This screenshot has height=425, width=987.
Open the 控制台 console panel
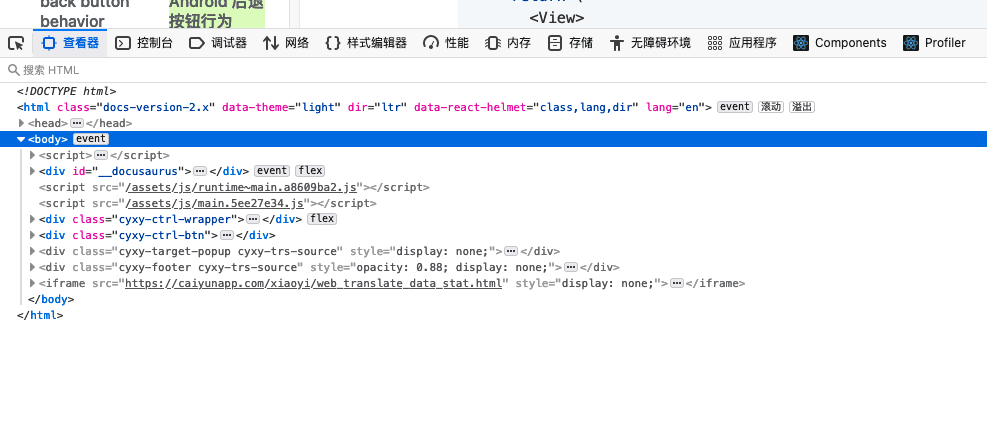(x=144, y=43)
